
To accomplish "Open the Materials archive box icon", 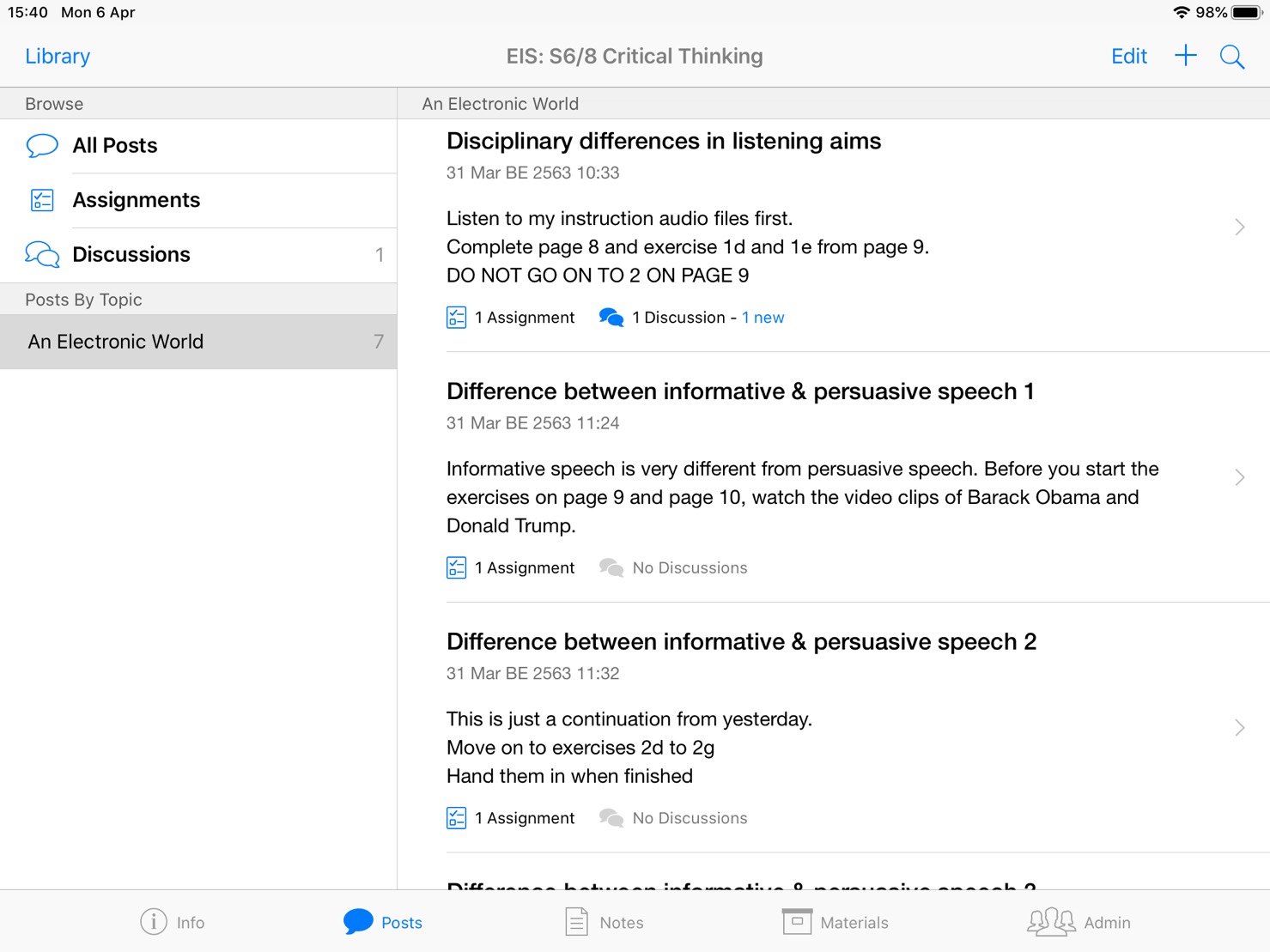I will coord(797,921).
